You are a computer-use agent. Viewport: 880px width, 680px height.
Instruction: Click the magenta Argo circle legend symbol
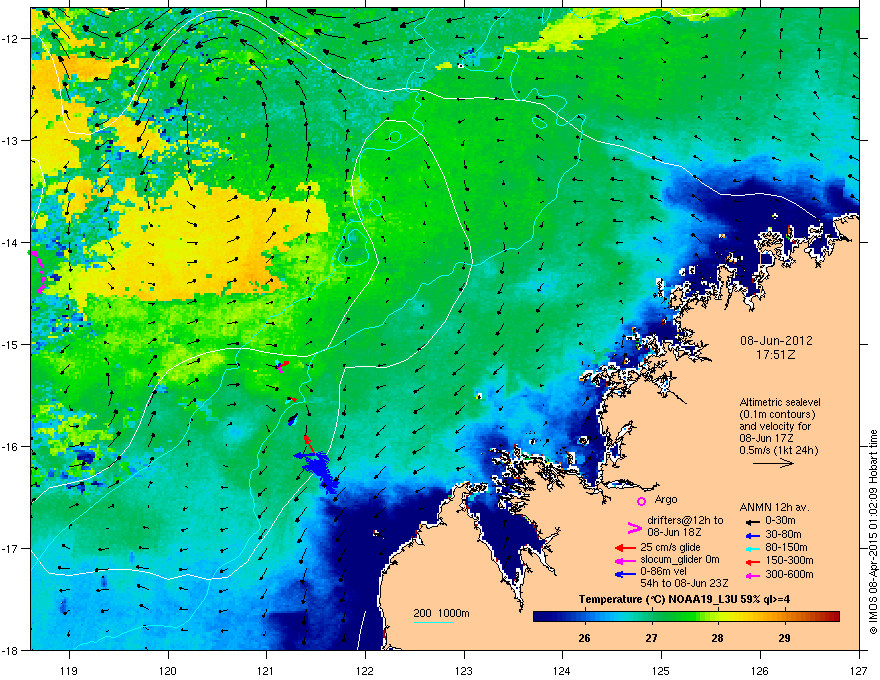tap(641, 501)
